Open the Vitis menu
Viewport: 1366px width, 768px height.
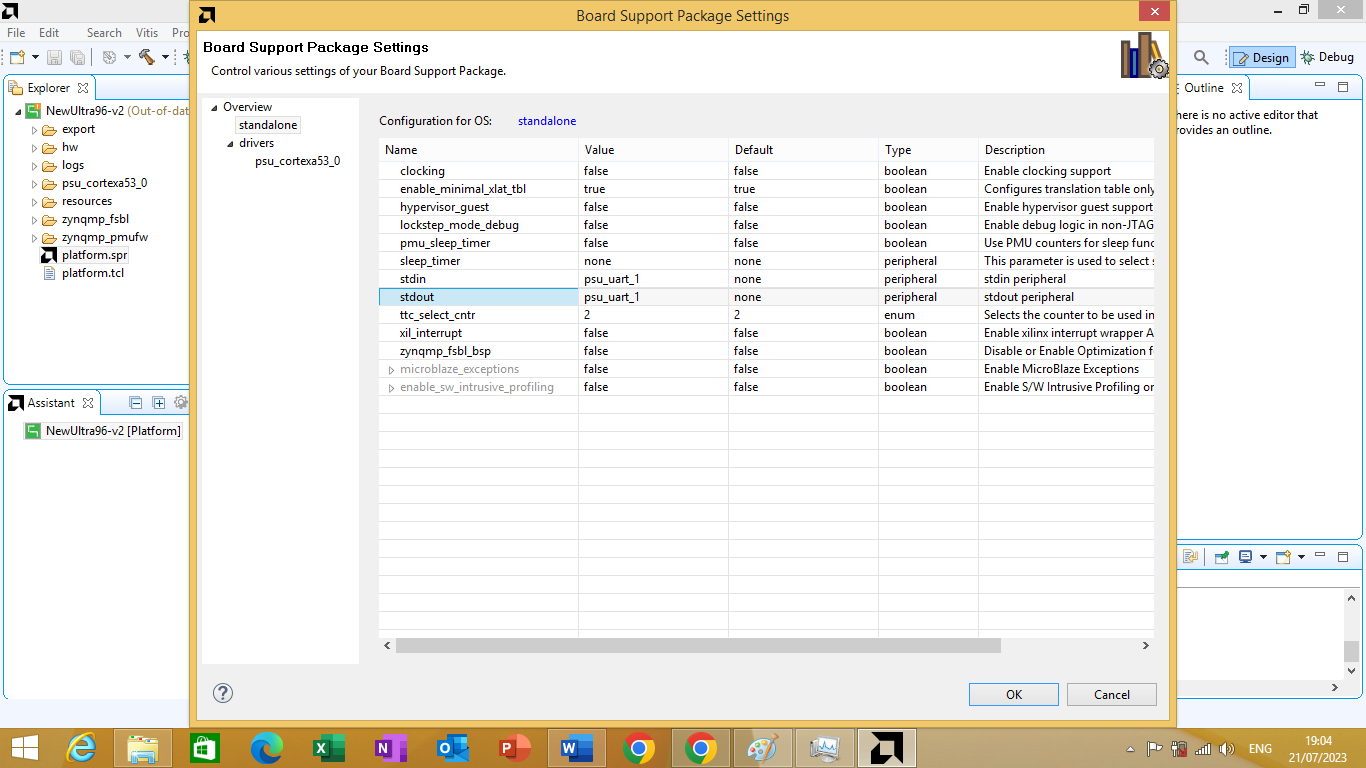click(146, 33)
